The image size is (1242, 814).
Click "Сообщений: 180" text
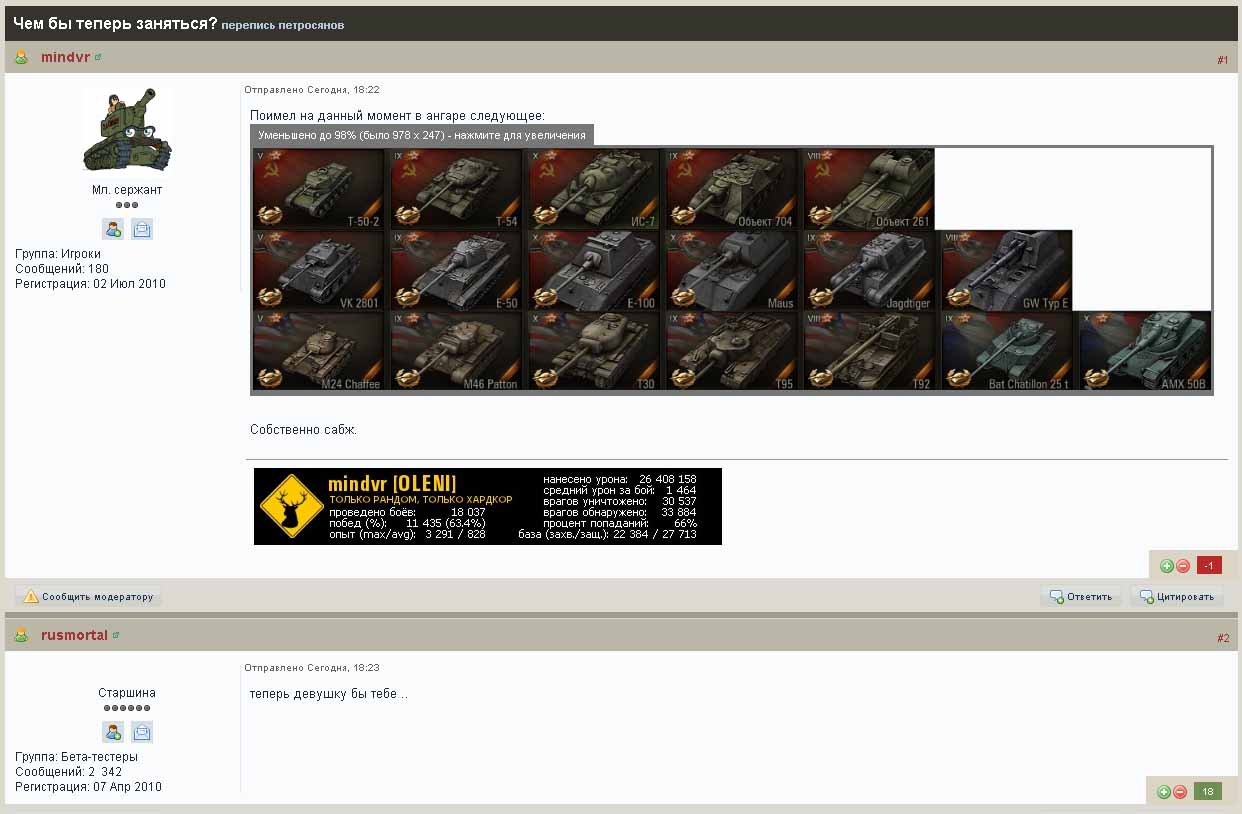coord(62,269)
